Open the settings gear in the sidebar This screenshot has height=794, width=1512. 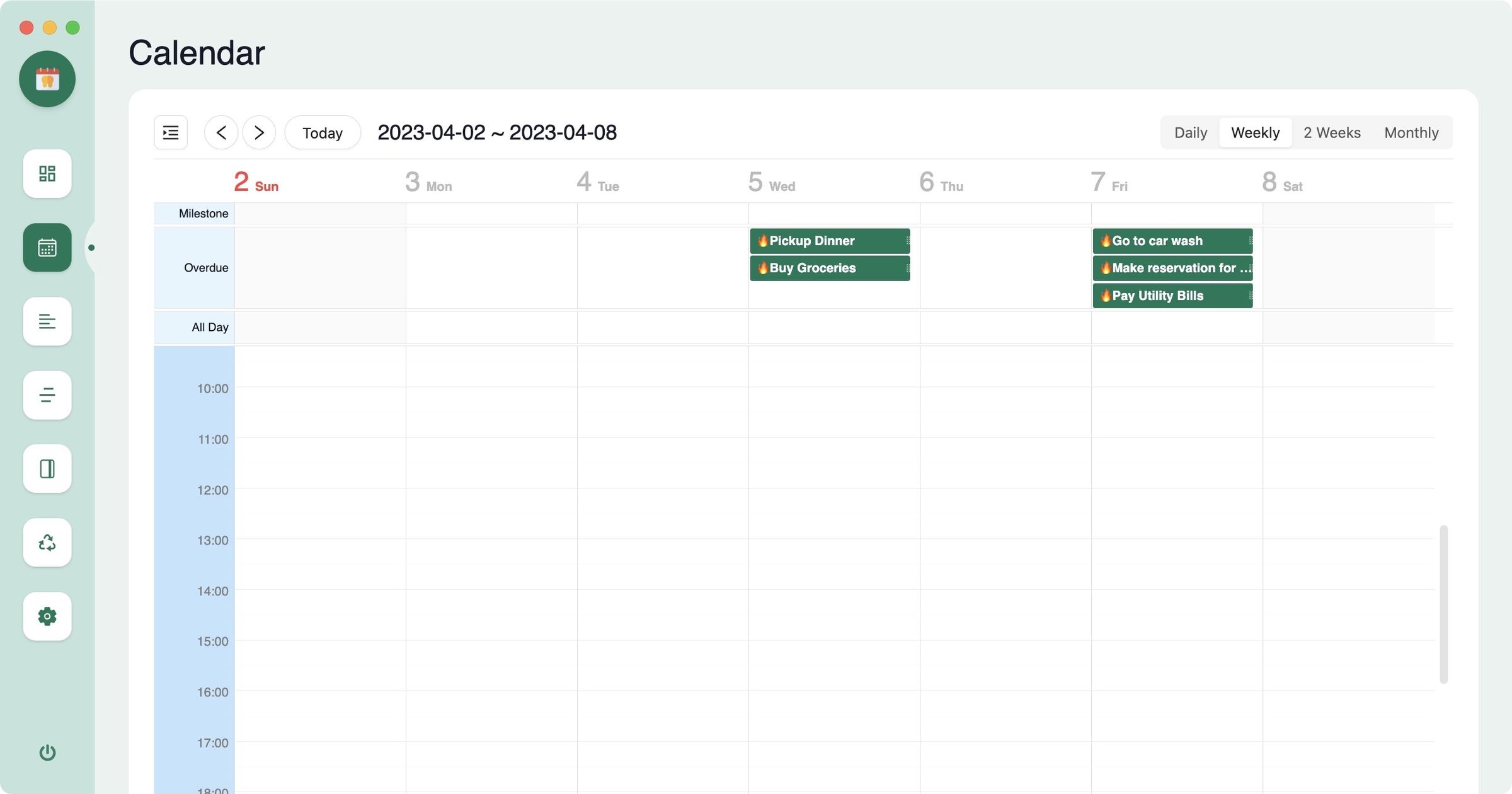[x=47, y=616]
